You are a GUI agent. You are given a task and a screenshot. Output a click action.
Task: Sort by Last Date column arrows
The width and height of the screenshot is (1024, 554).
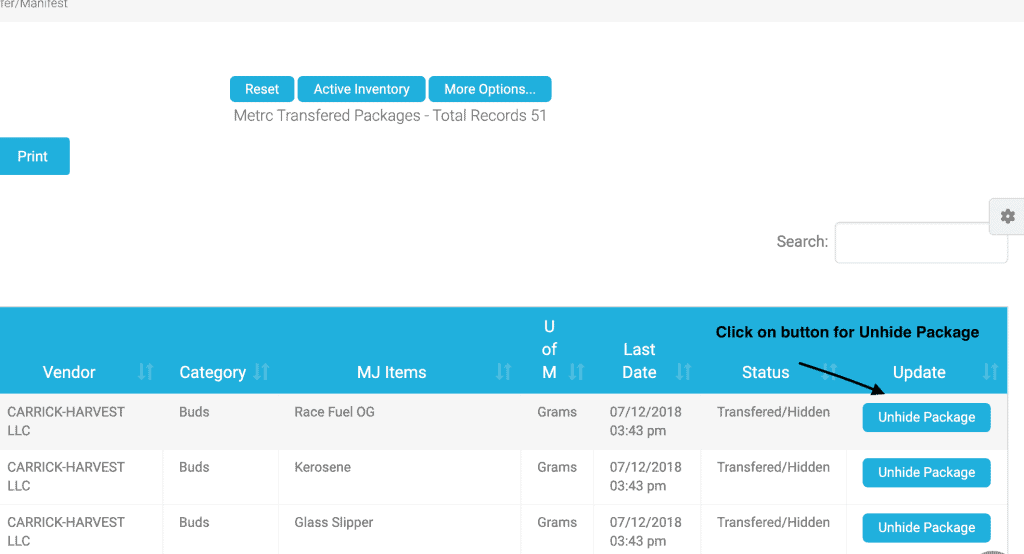[x=683, y=372]
